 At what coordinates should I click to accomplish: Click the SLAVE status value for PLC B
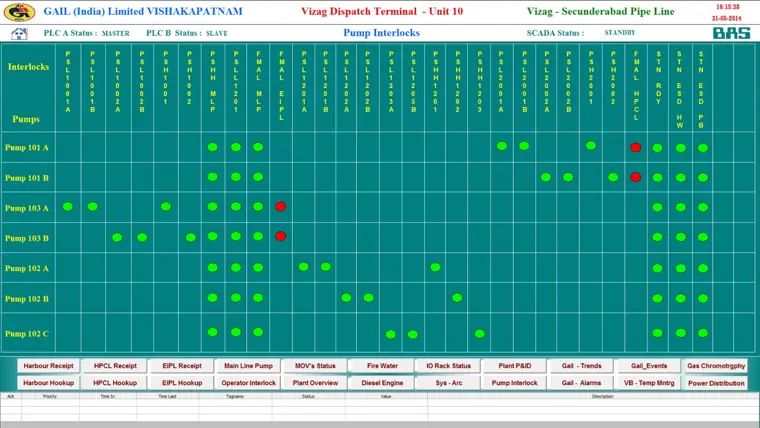point(217,33)
